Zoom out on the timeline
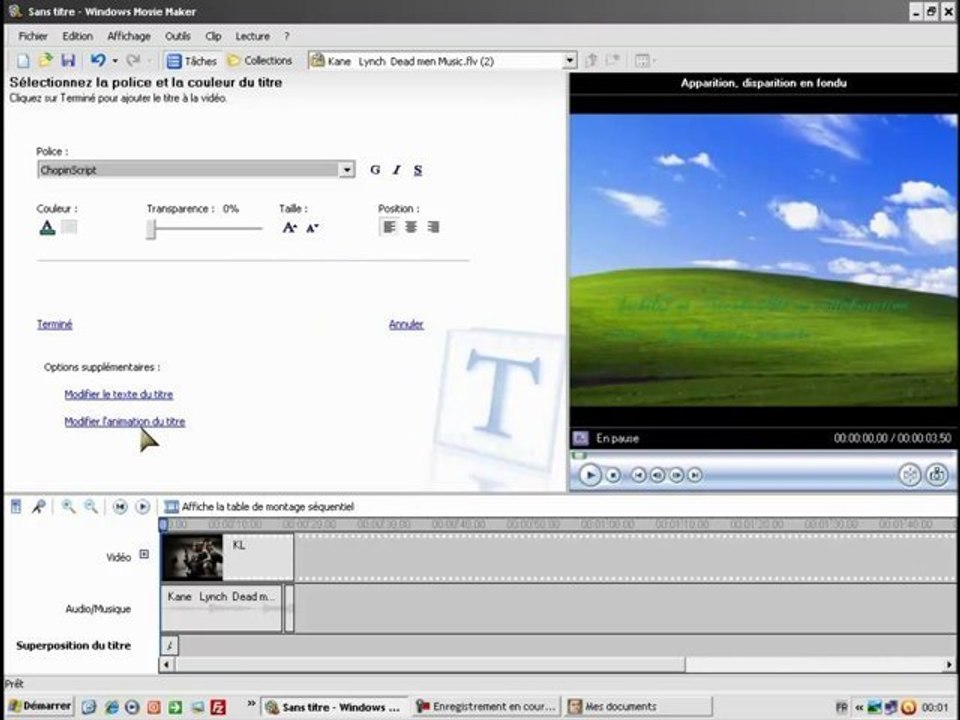 [x=91, y=506]
